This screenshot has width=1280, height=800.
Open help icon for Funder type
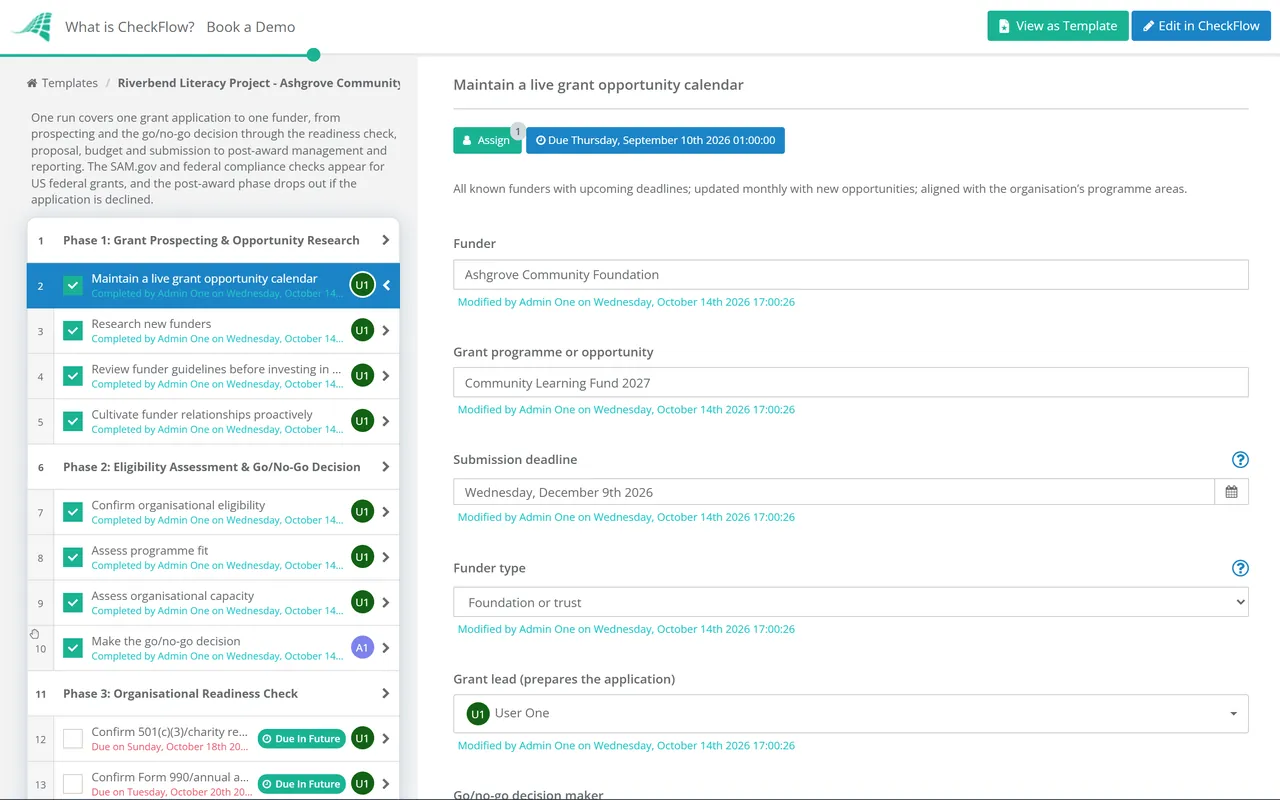(x=1240, y=568)
